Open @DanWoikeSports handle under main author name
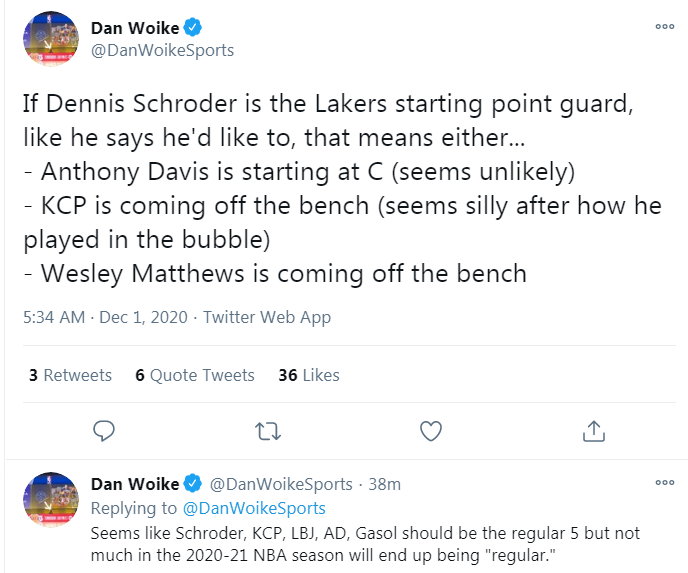The width and height of the screenshot is (688, 573). coord(162,50)
